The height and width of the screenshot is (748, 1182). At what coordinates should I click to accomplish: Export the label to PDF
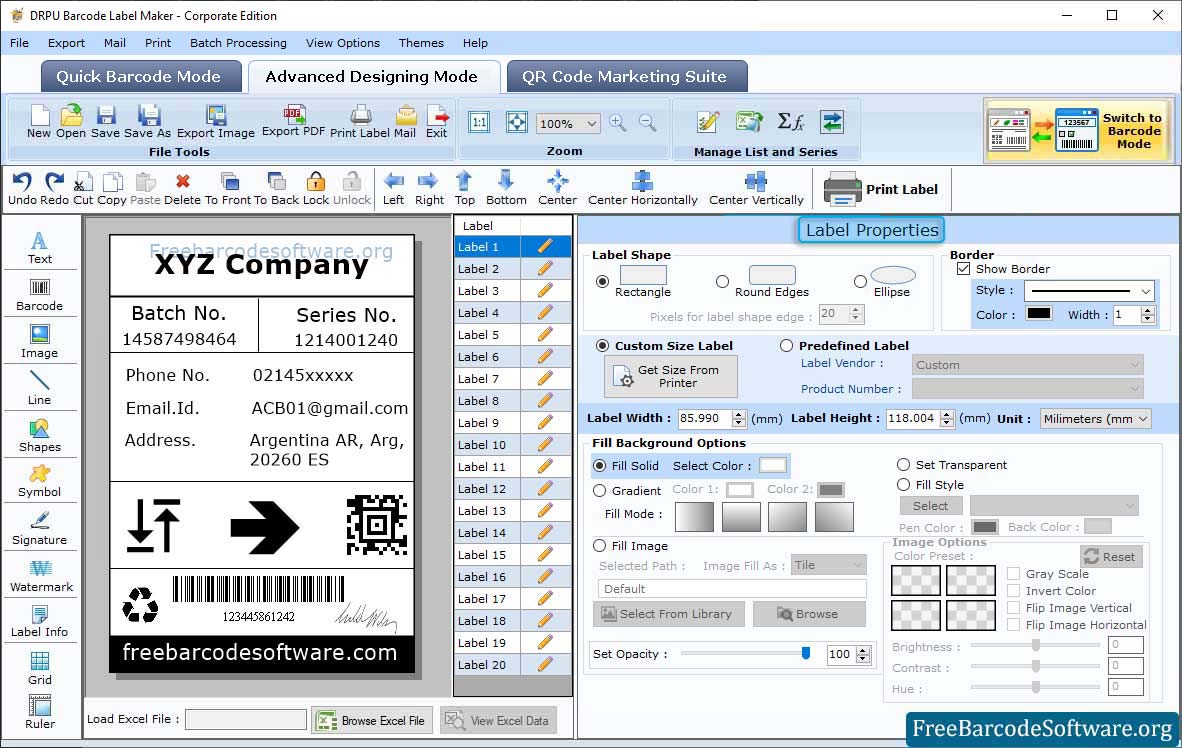[293, 121]
